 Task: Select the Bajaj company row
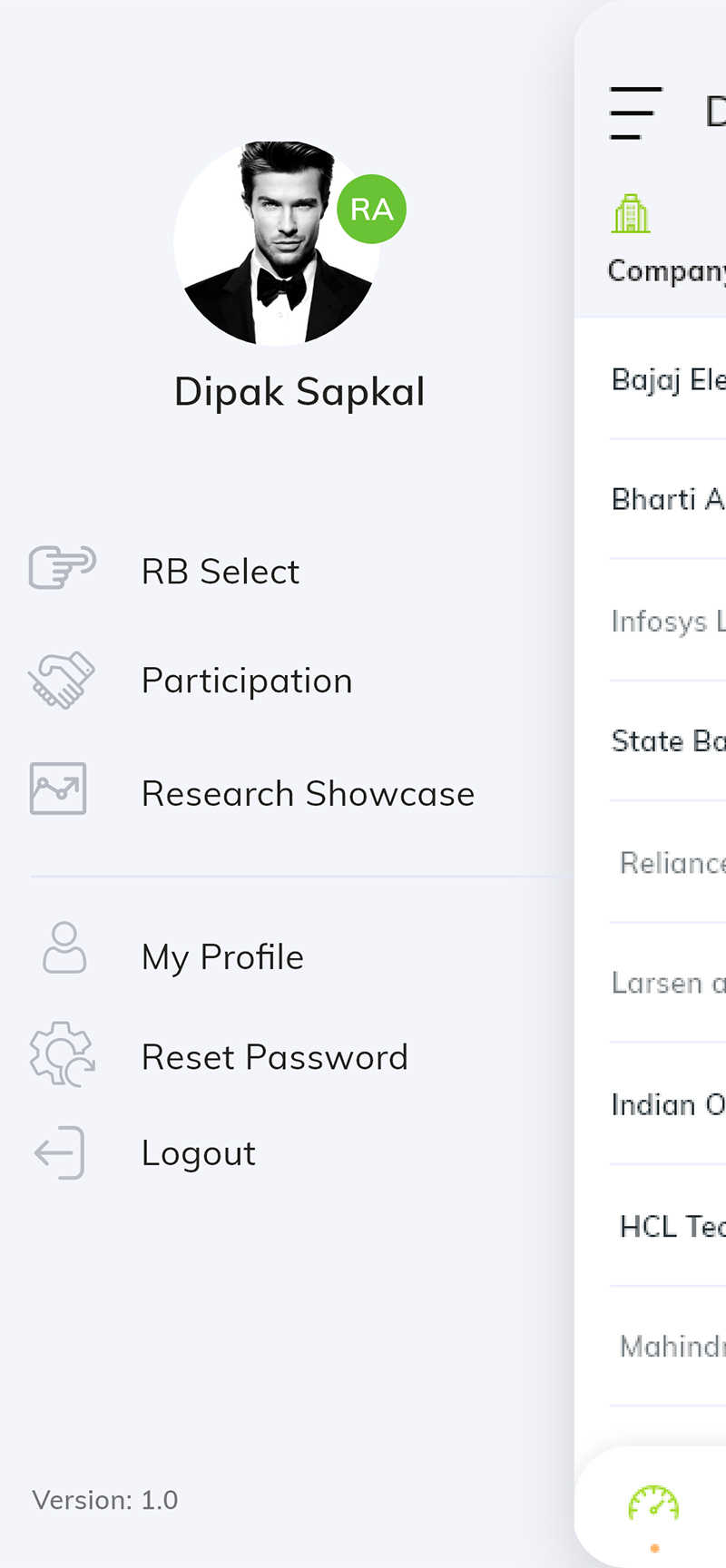coord(668,378)
